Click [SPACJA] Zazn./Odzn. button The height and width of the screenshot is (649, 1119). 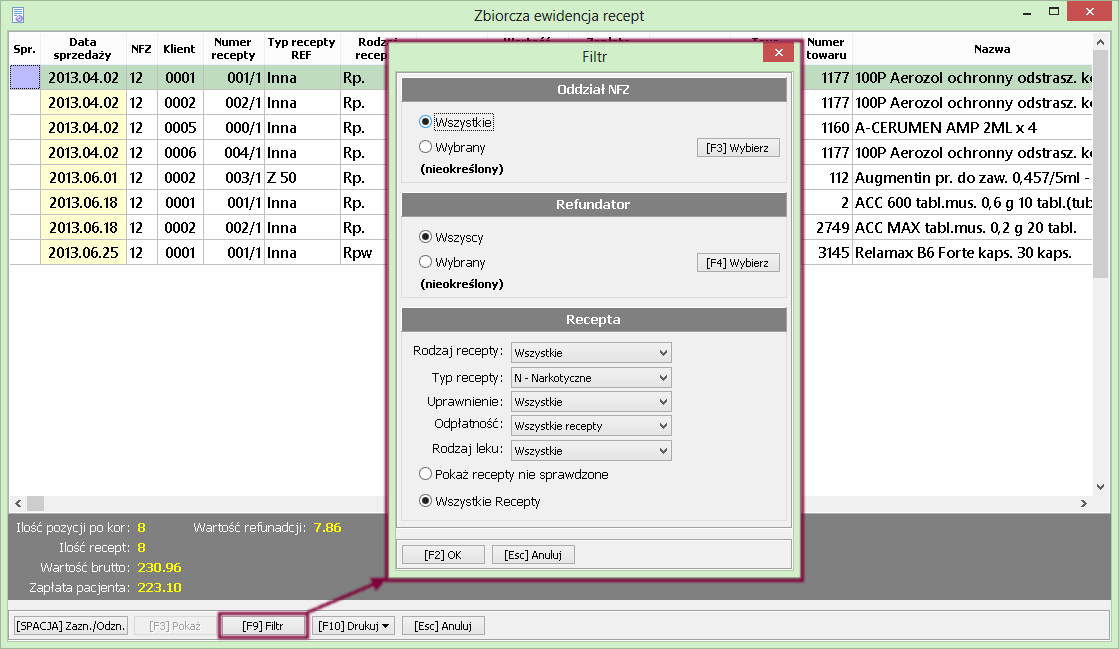tap(71, 626)
